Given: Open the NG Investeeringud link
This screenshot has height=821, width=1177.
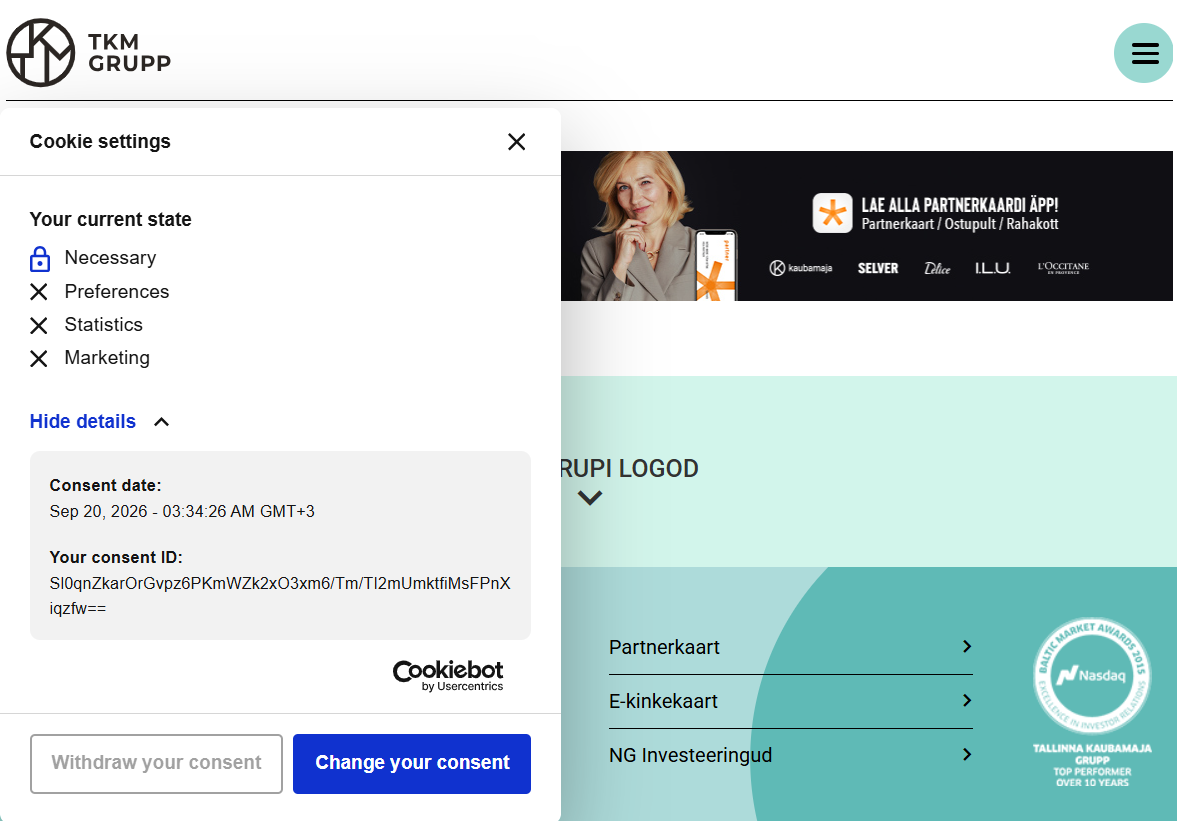Looking at the screenshot, I should coord(691,755).
